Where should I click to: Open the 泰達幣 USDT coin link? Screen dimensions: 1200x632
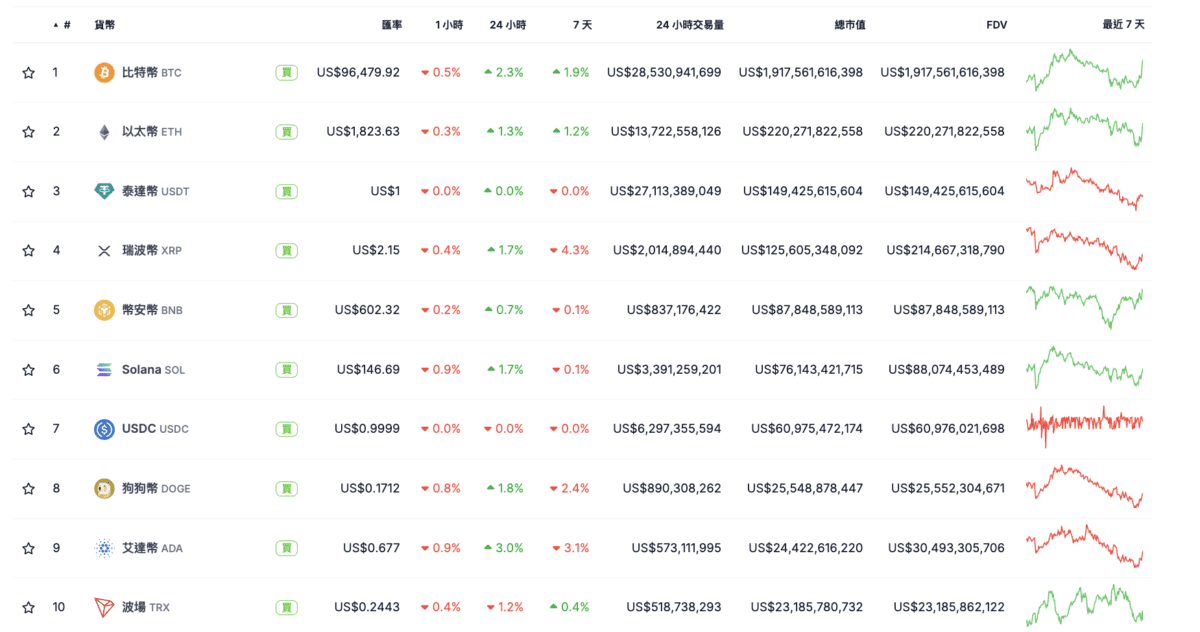155,191
